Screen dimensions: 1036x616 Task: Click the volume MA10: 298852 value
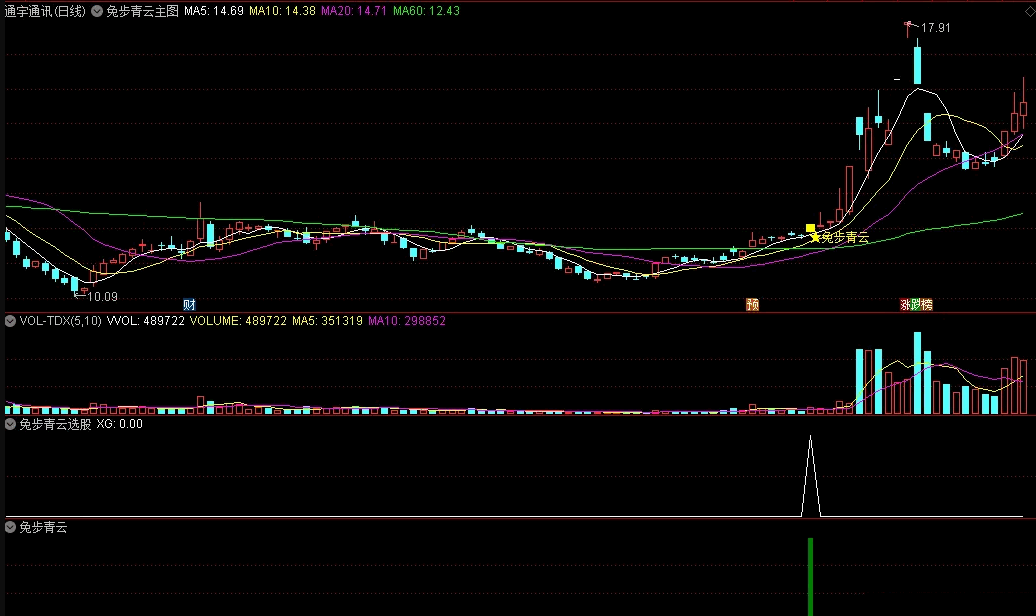tap(407, 321)
